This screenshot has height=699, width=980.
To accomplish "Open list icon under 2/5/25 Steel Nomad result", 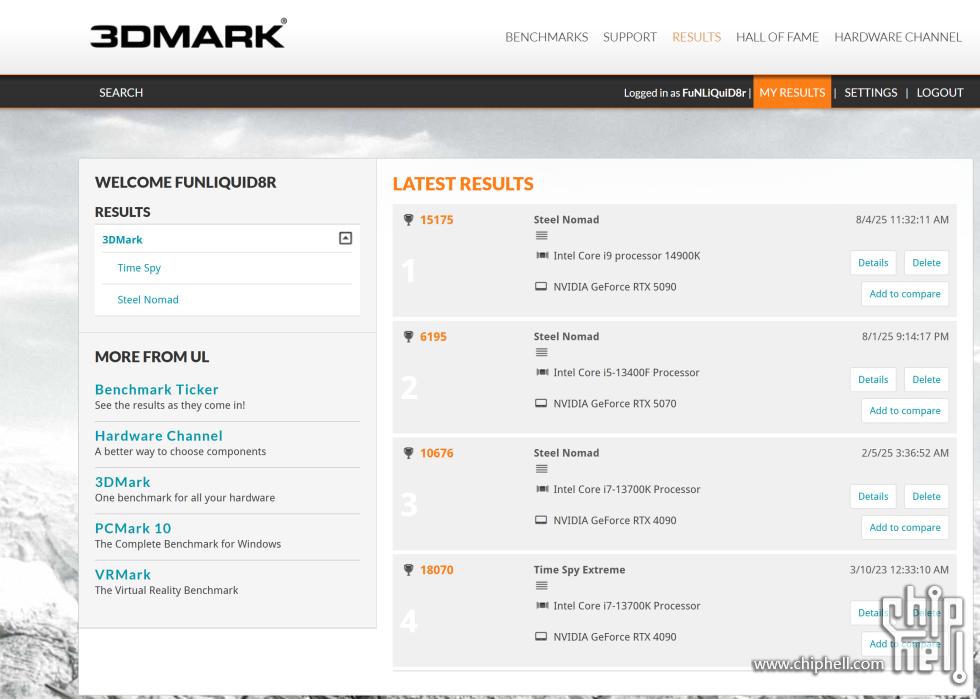I will pos(542,469).
